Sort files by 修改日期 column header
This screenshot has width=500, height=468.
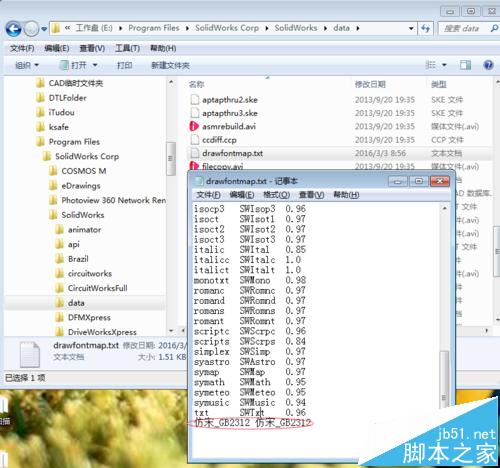pos(370,84)
